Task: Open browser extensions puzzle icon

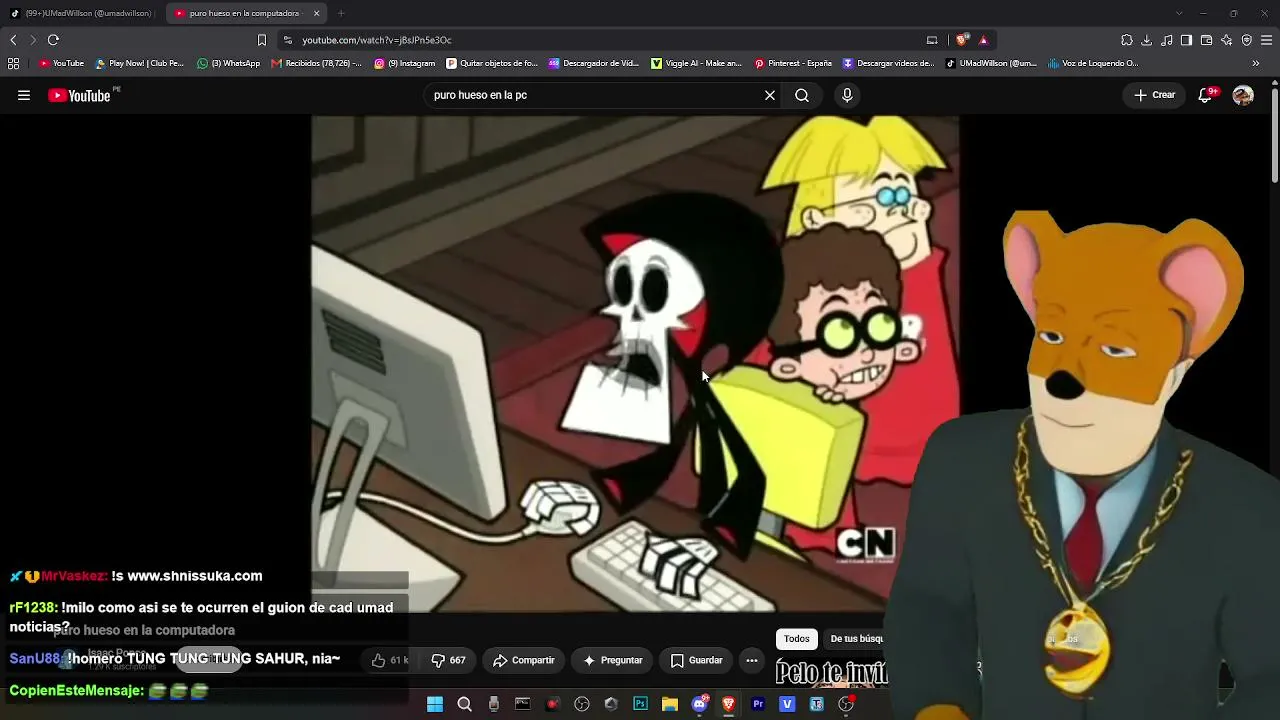Action: pyautogui.click(x=1127, y=40)
